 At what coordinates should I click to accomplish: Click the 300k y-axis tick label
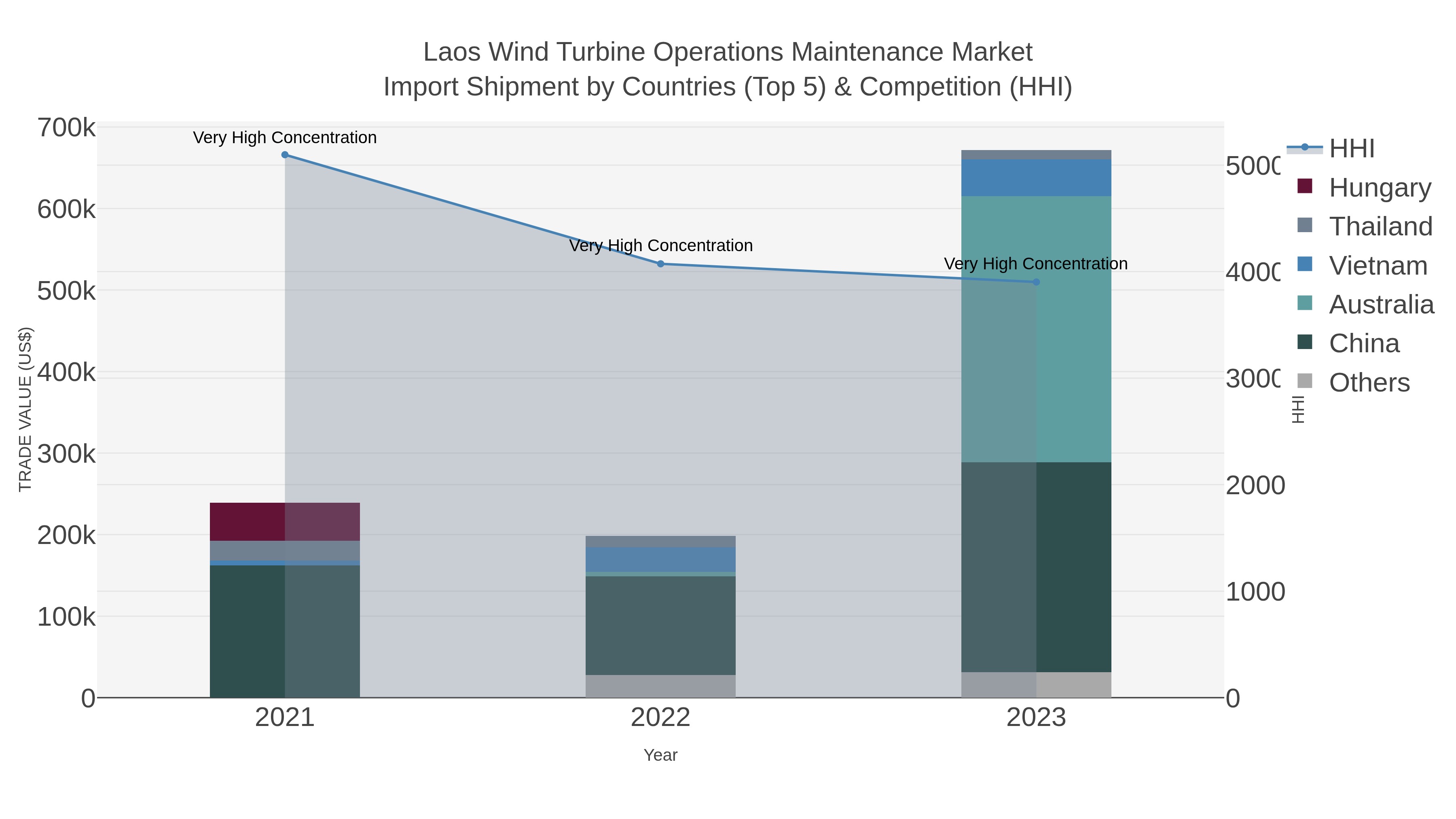(66, 454)
